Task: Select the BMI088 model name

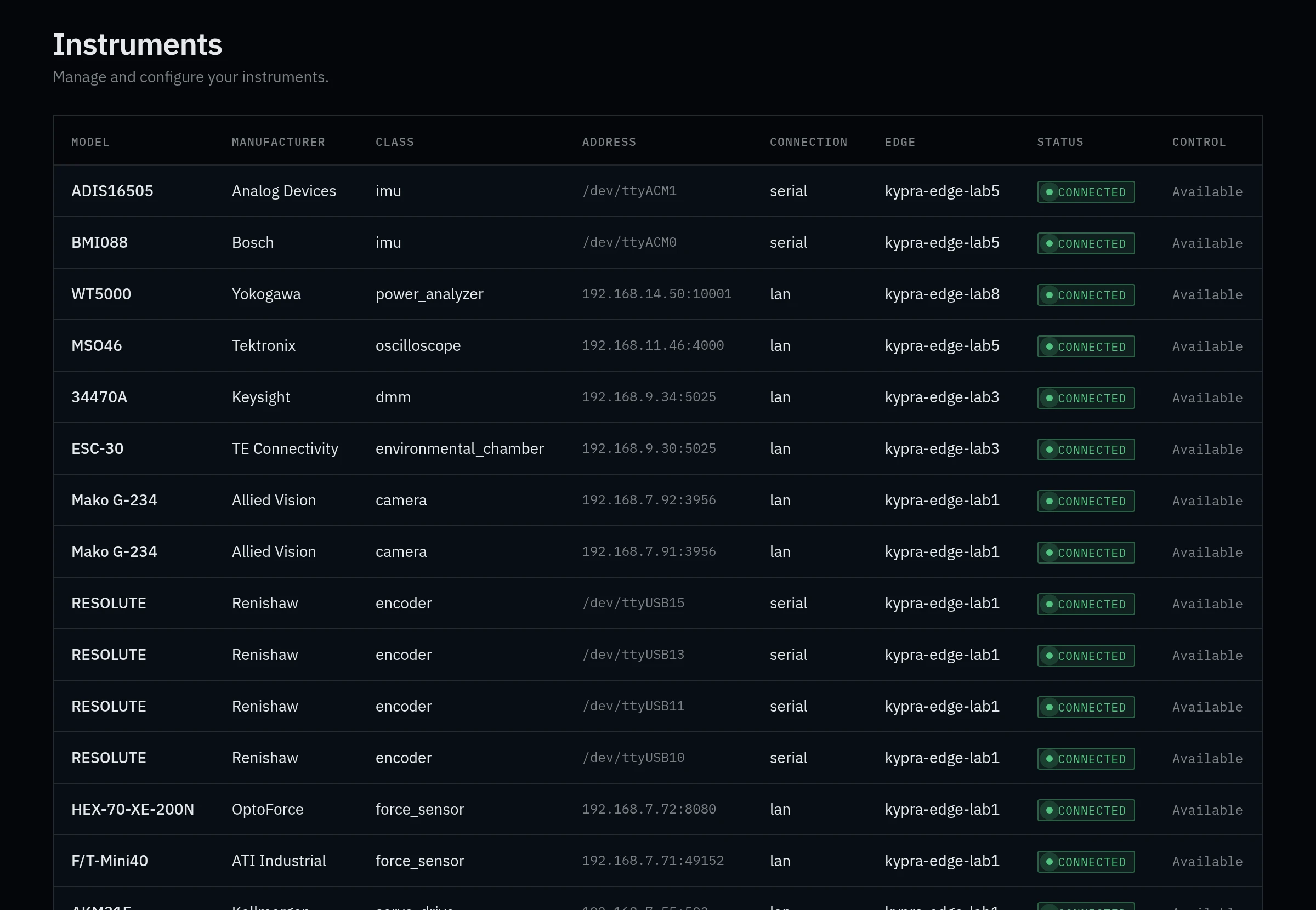Action: [99, 243]
